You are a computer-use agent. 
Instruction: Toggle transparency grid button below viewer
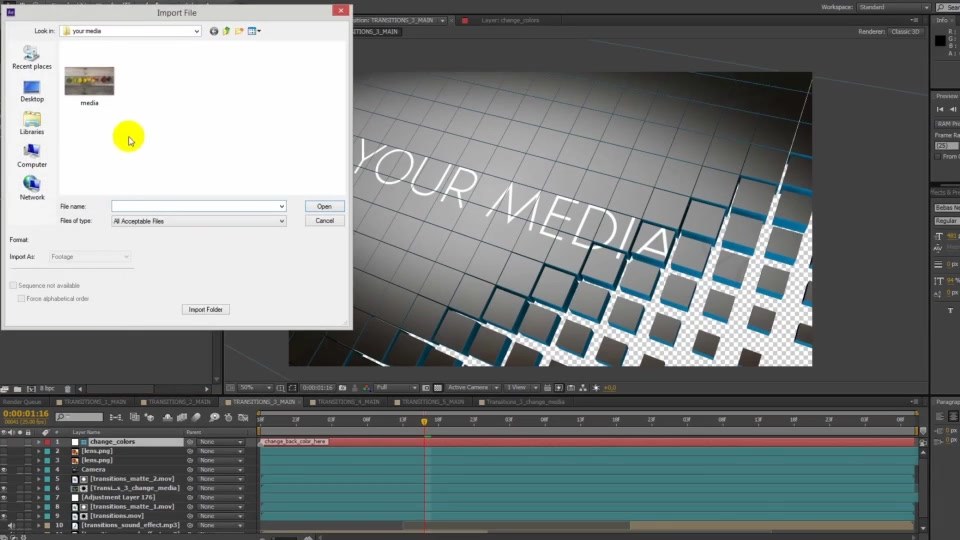pos(438,388)
